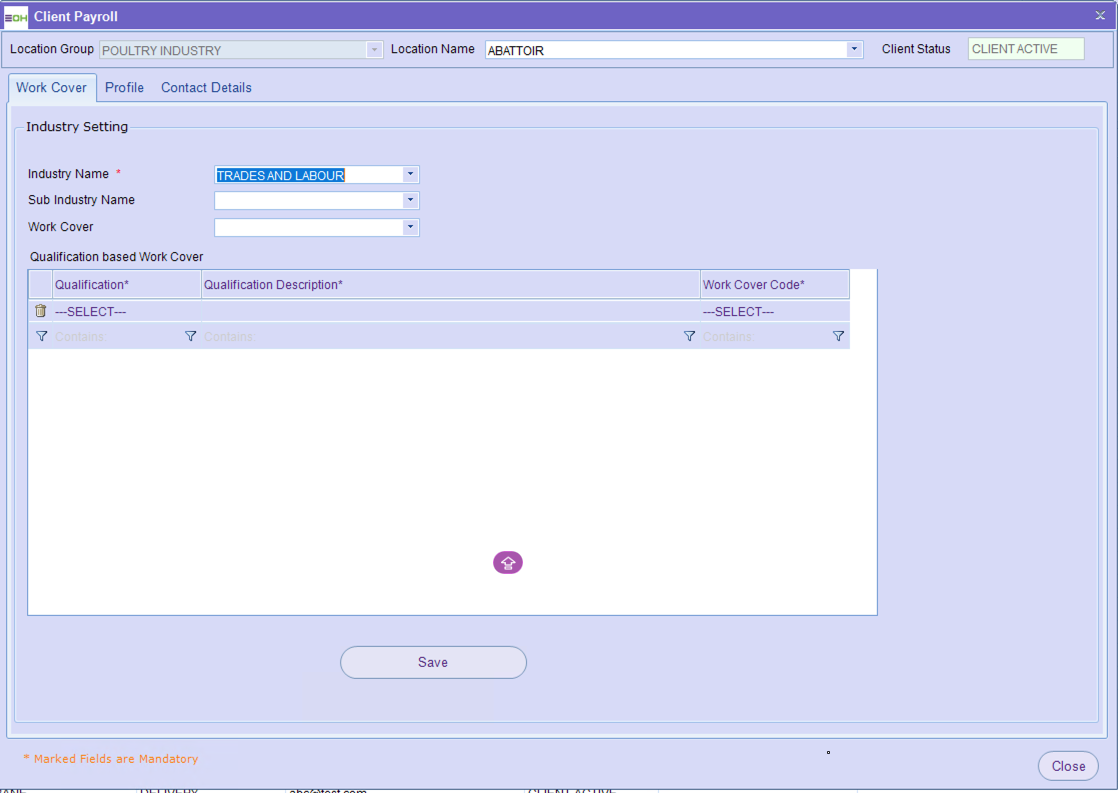Open the Sub Industry Name dropdown
Image resolution: width=1118 pixels, height=793 pixels.
pos(410,200)
